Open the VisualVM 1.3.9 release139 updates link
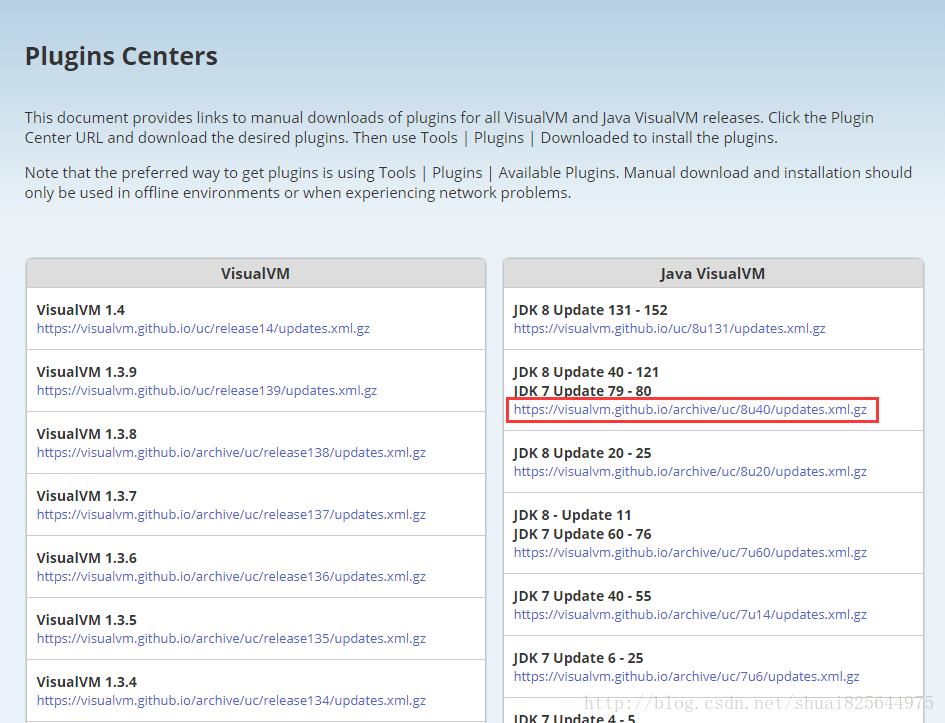945x723 pixels. coord(207,390)
